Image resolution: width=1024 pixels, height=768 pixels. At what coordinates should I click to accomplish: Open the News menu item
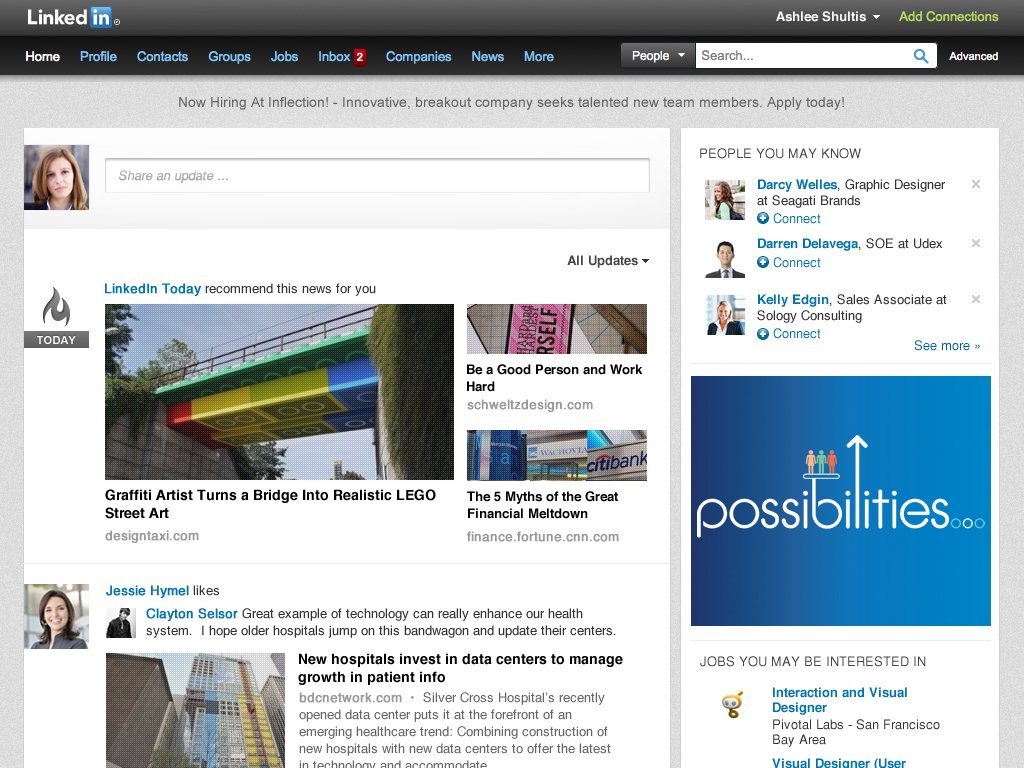point(487,57)
